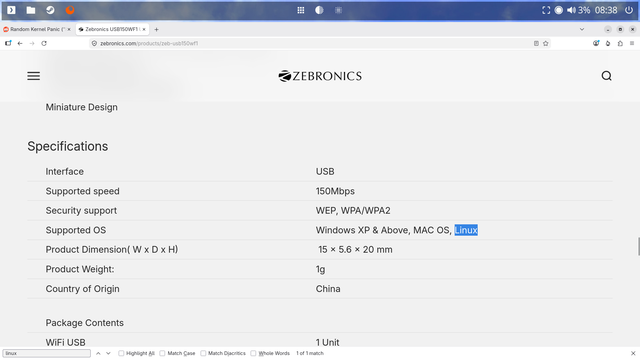
Task: Reload the current page
Action: (x=44, y=43)
